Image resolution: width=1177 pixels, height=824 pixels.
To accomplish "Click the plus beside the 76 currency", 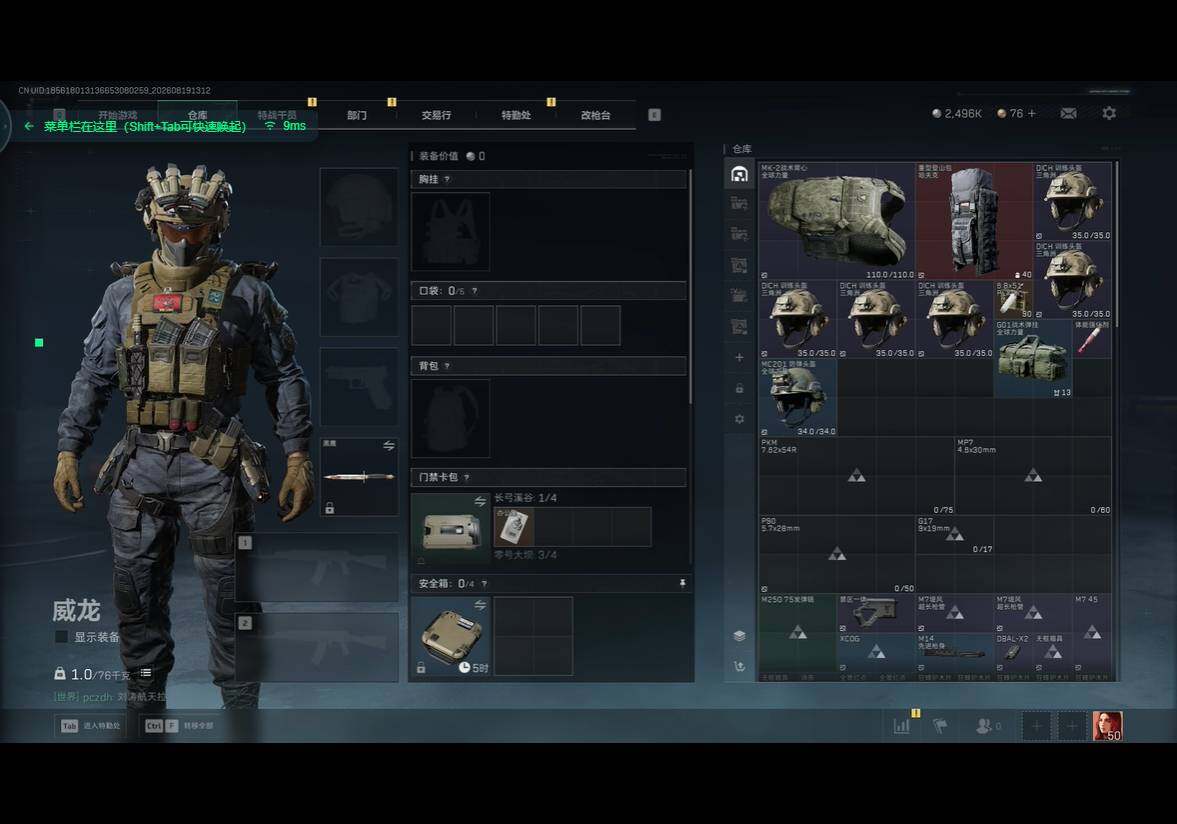I will (1032, 113).
